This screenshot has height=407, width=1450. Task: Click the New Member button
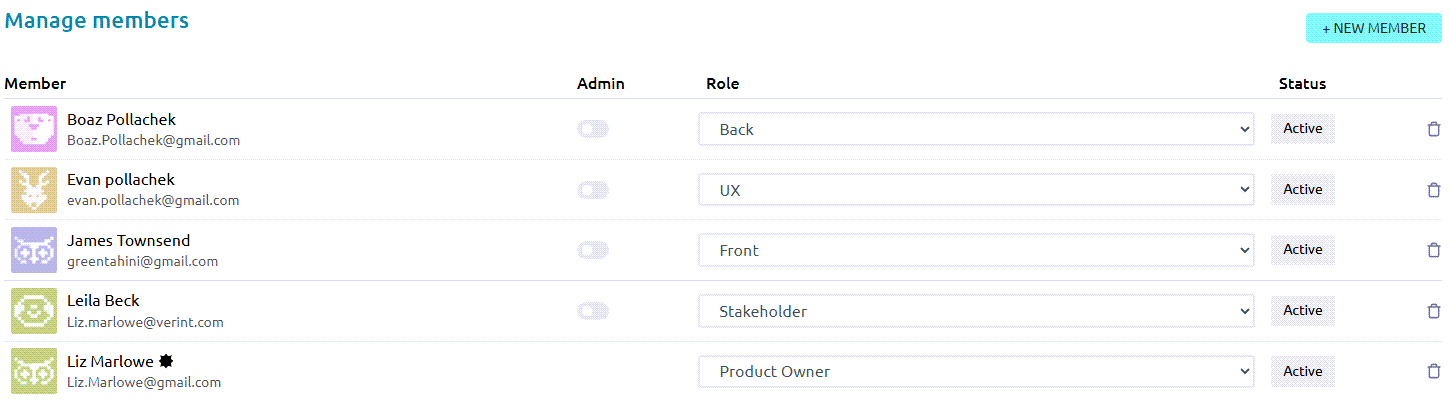click(x=1373, y=28)
